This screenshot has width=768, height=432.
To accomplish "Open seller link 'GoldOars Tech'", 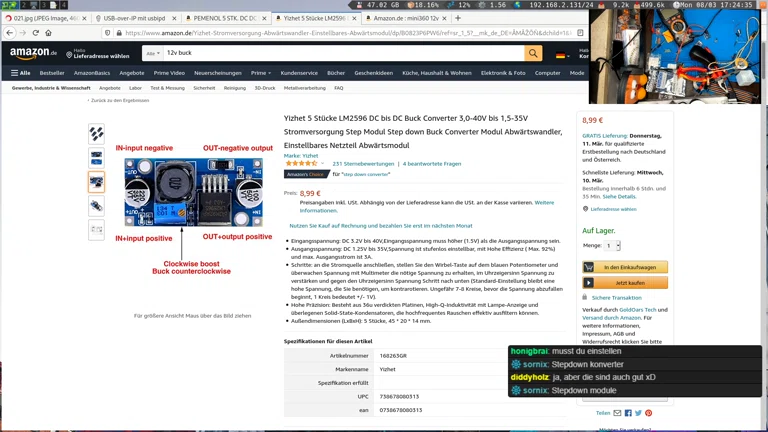I will pos(637,310).
